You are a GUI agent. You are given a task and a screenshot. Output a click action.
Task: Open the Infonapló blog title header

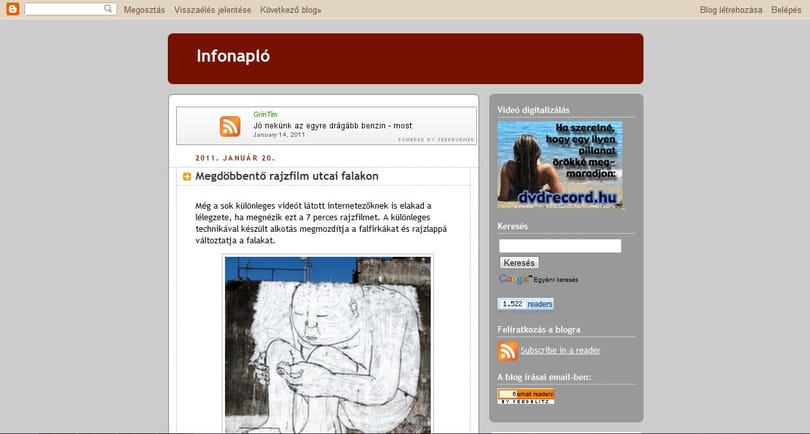pos(233,56)
